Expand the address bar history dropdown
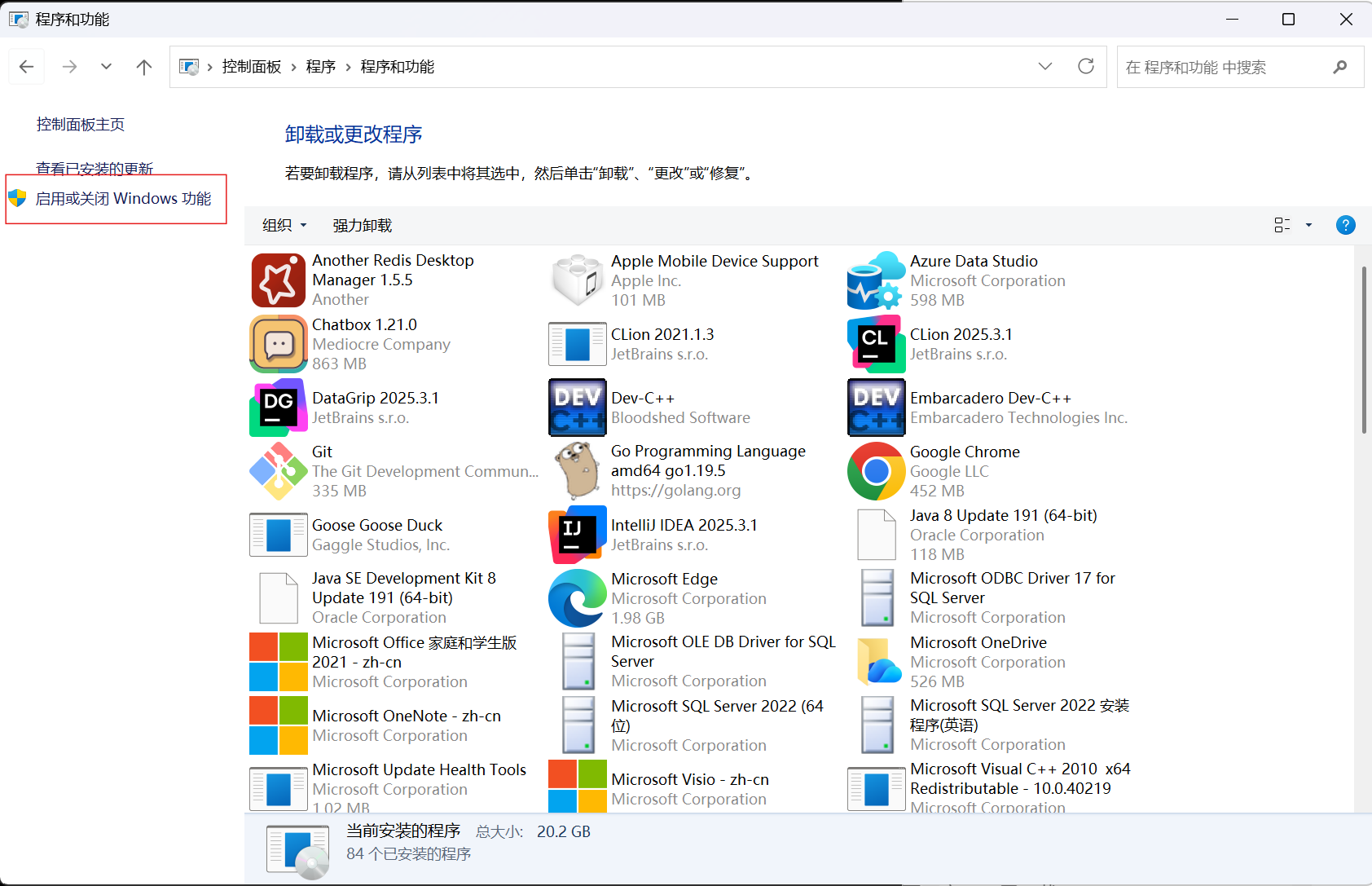Image resolution: width=1372 pixels, height=886 pixels. (1045, 66)
